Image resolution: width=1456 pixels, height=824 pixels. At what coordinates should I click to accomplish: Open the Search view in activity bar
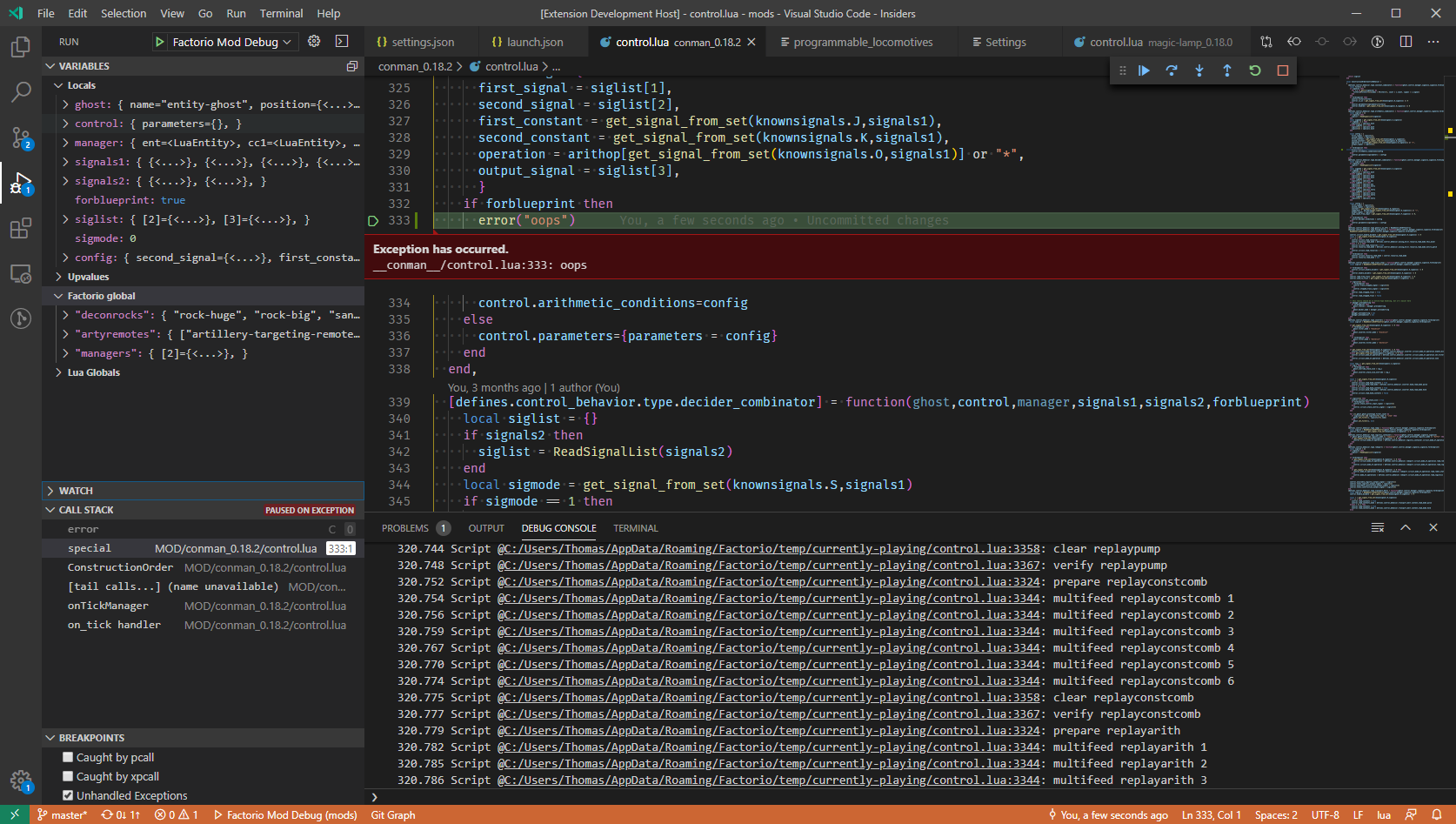pos(20,91)
